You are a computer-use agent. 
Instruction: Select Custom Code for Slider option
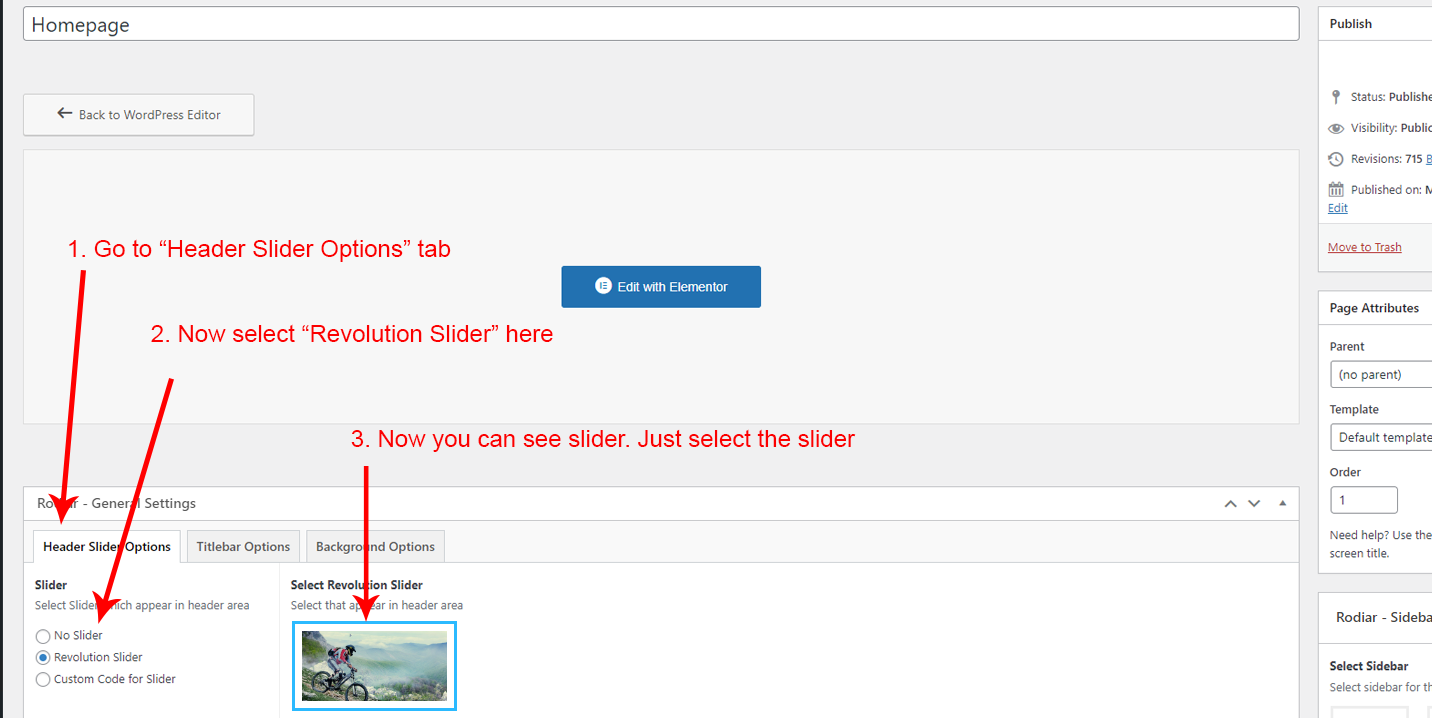(x=43, y=680)
